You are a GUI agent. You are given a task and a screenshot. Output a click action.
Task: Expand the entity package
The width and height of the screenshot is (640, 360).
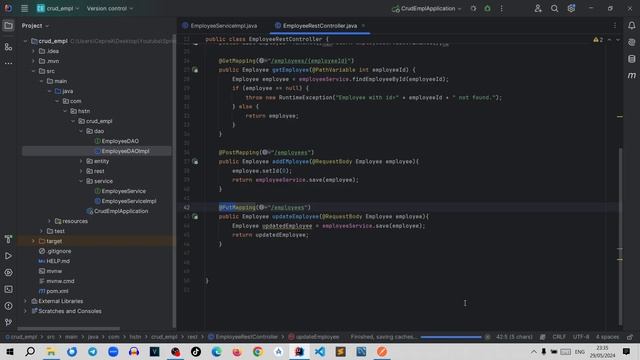coord(81,161)
